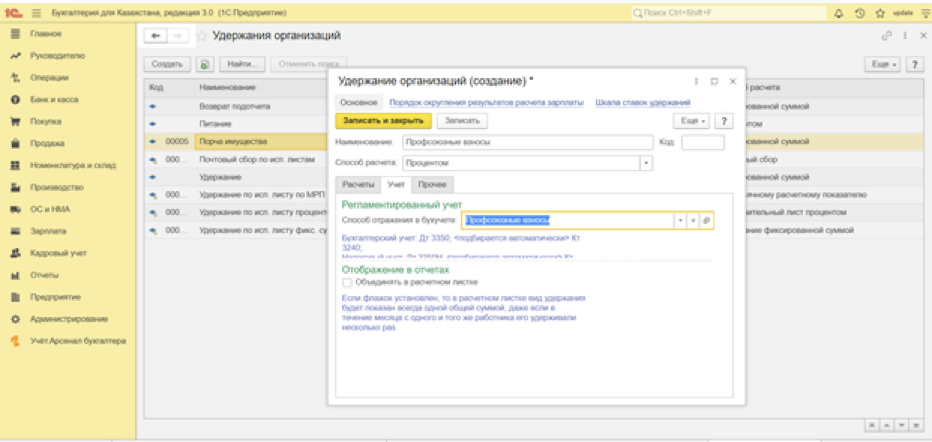This screenshot has width=932, height=442.
Task: Open Шкала ставок удержаний link
Action: 642,102
